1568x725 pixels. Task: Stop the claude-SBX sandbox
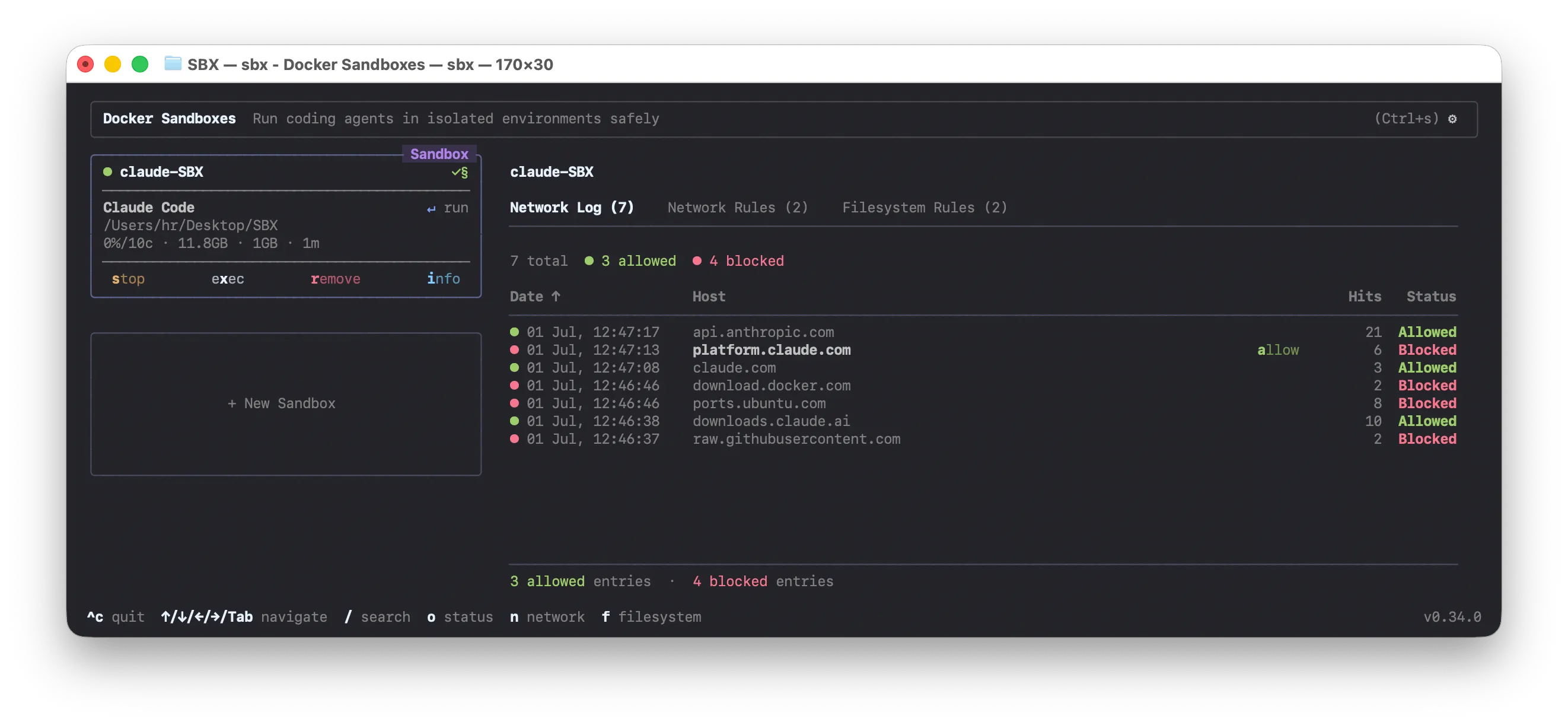pos(128,279)
